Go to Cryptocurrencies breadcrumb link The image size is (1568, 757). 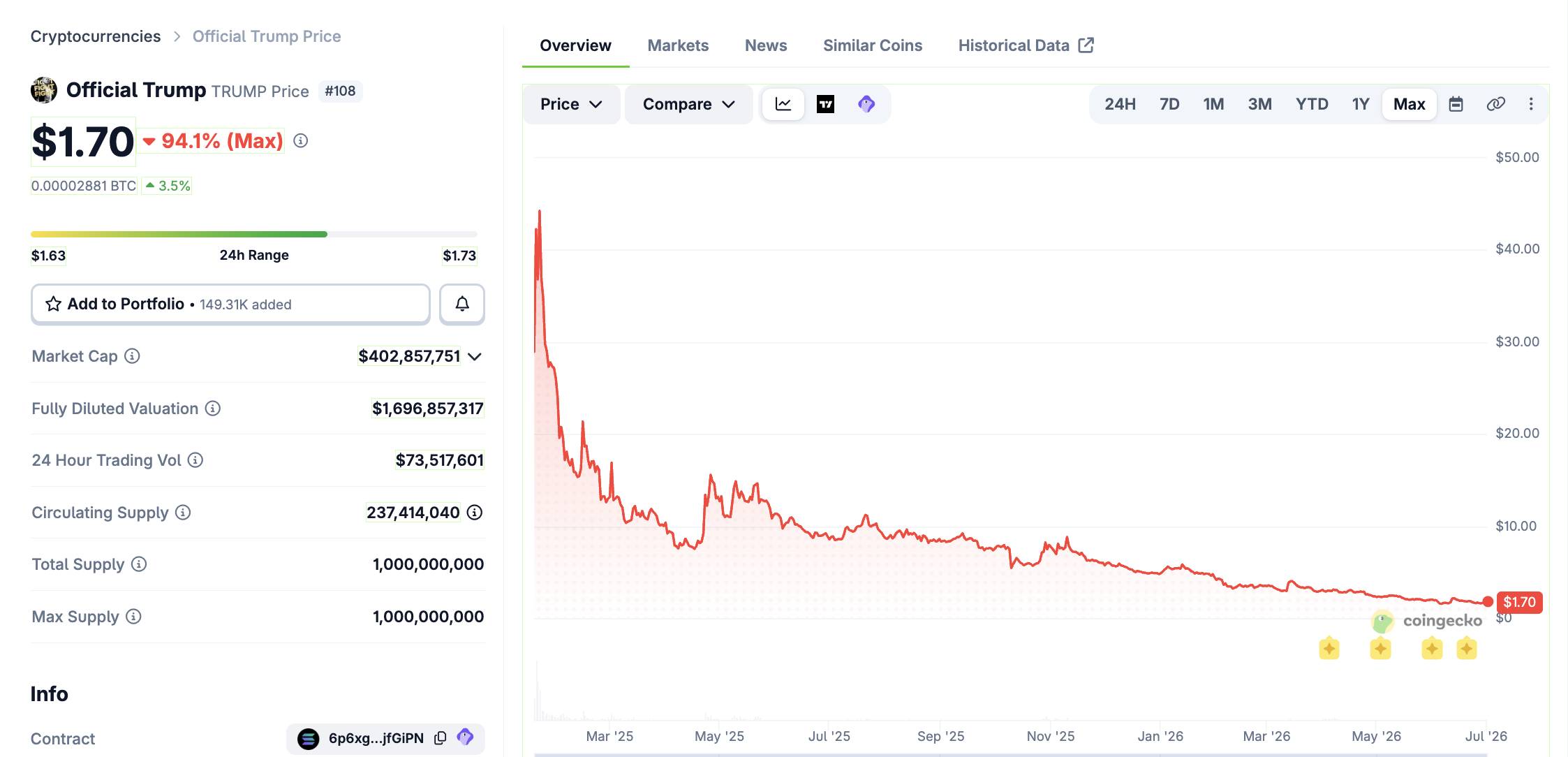pos(96,36)
